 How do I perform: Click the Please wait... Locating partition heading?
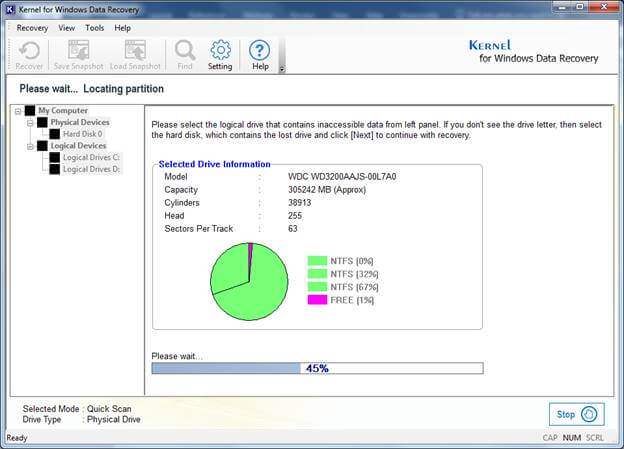92,89
